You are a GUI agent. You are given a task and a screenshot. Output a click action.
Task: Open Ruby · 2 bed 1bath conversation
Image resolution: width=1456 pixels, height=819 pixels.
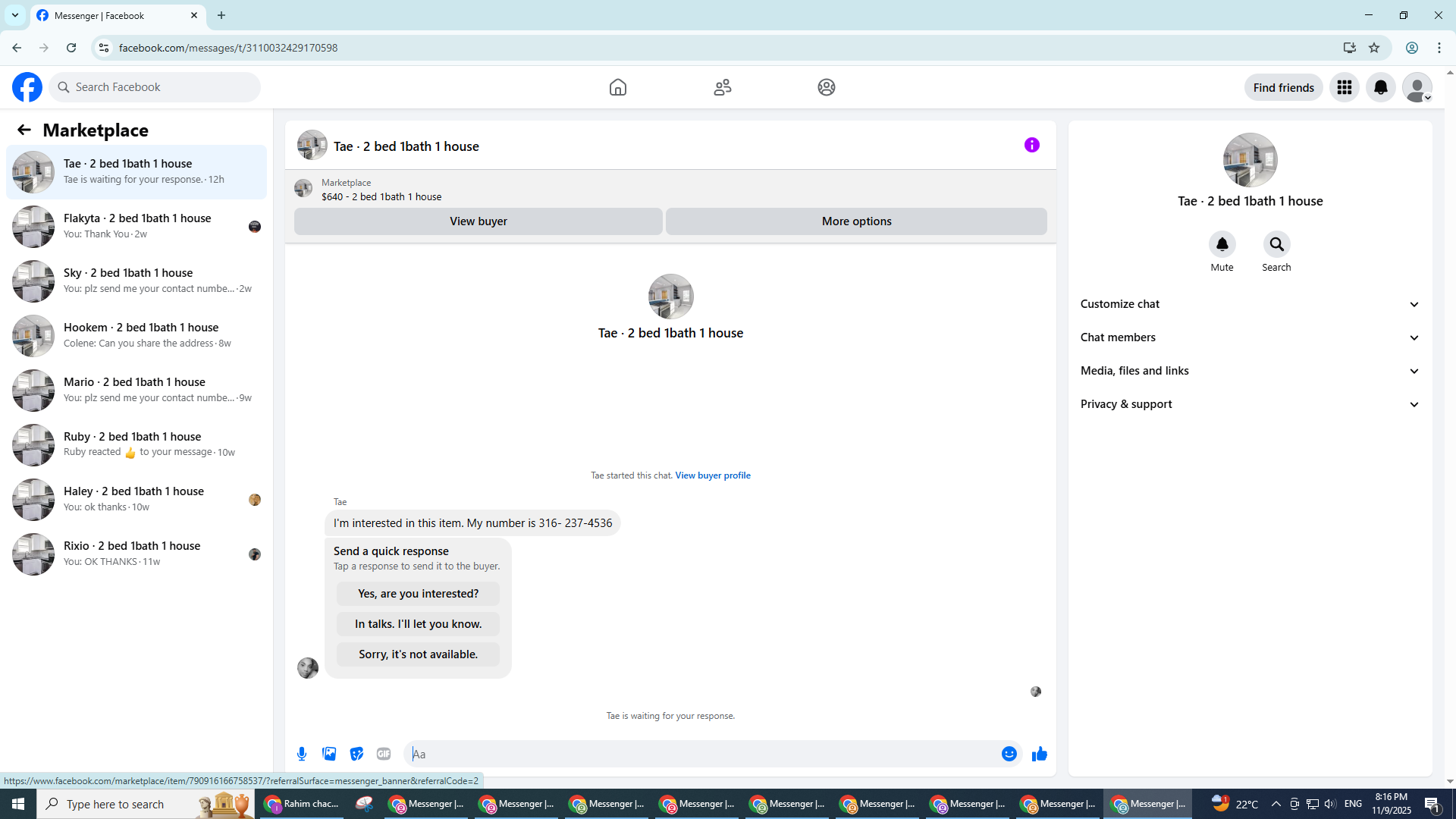[x=136, y=445]
